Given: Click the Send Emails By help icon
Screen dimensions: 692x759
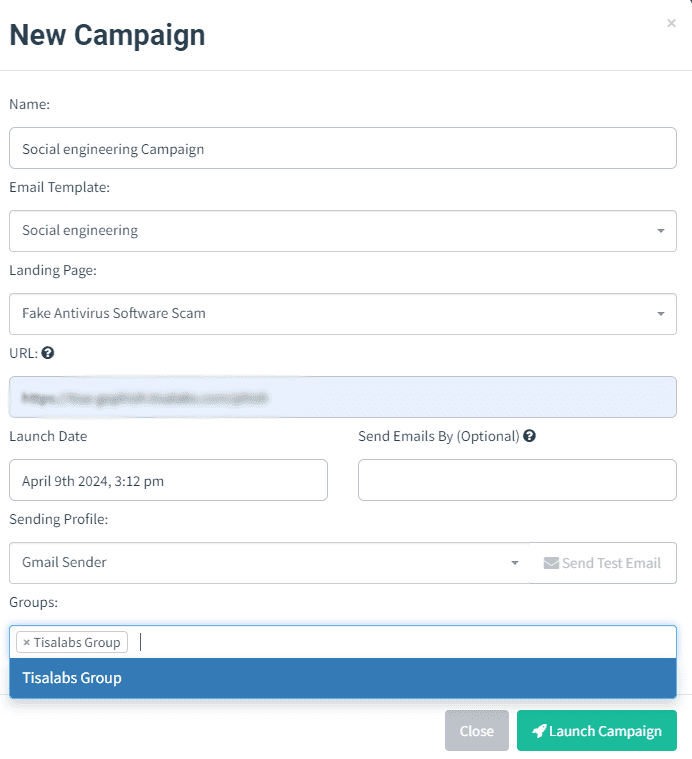Looking at the screenshot, I should tap(529, 436).
